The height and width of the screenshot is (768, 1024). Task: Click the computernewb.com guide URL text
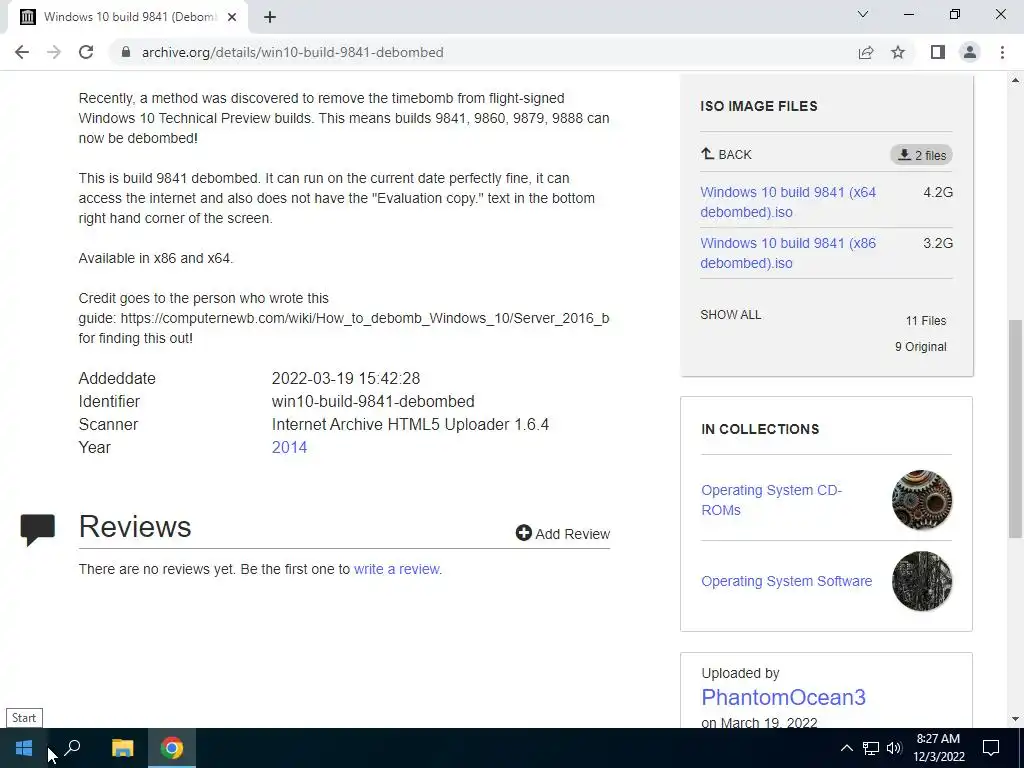click(364, 318)
